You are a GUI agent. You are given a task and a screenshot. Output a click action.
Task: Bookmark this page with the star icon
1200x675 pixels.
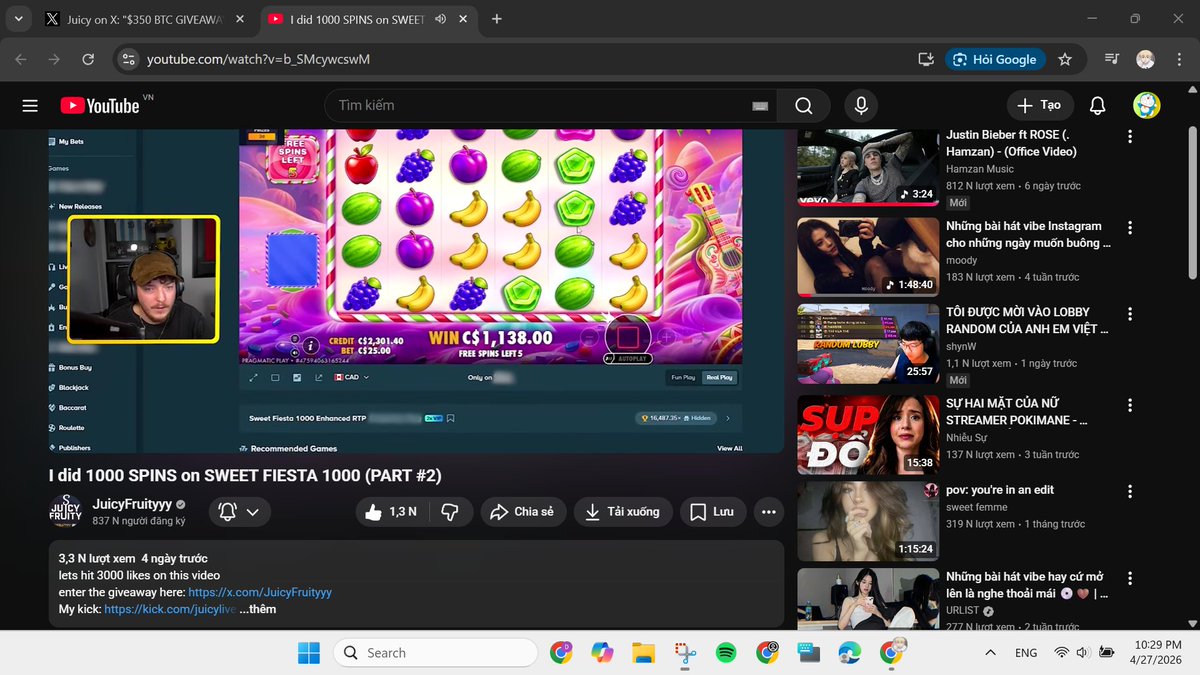pos(1065,59)
